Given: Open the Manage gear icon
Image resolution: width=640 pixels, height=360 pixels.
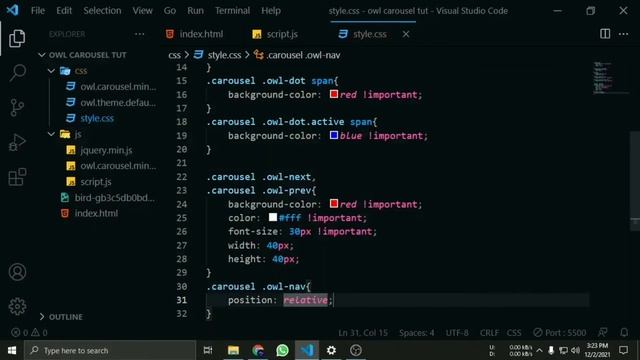Looking at the screenshot, I should click(x=17, y=306).
